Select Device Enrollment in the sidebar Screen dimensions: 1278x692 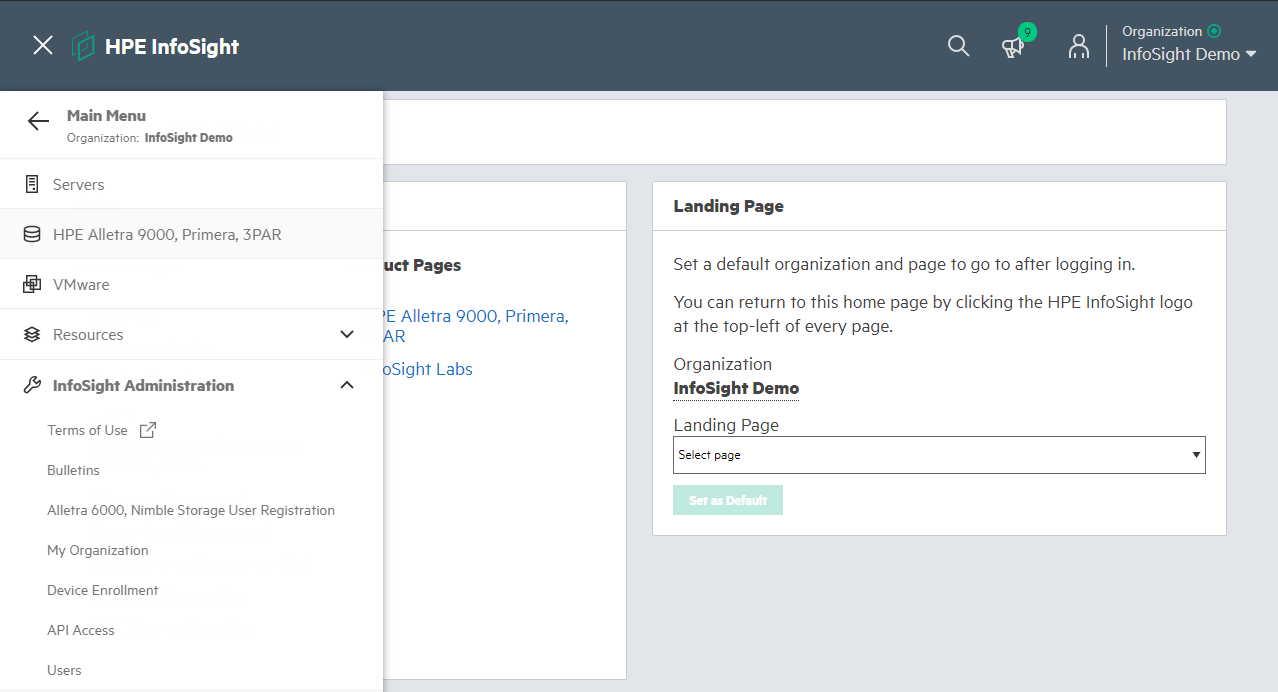click(x=102, y=590)
